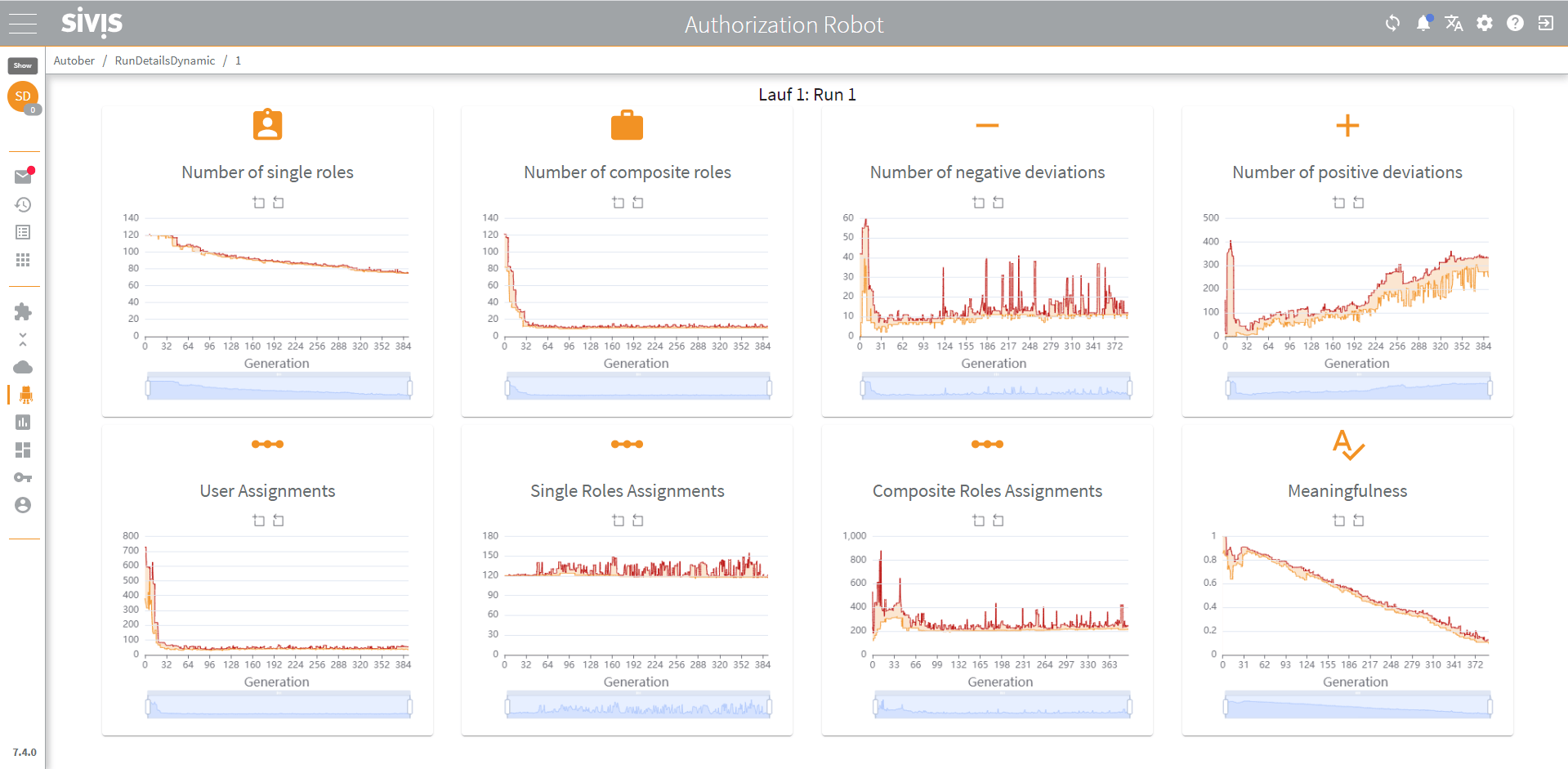Click the refresh sync icon in header
This screenshot has height=769, width=1568.
[x=1392, y=23]
